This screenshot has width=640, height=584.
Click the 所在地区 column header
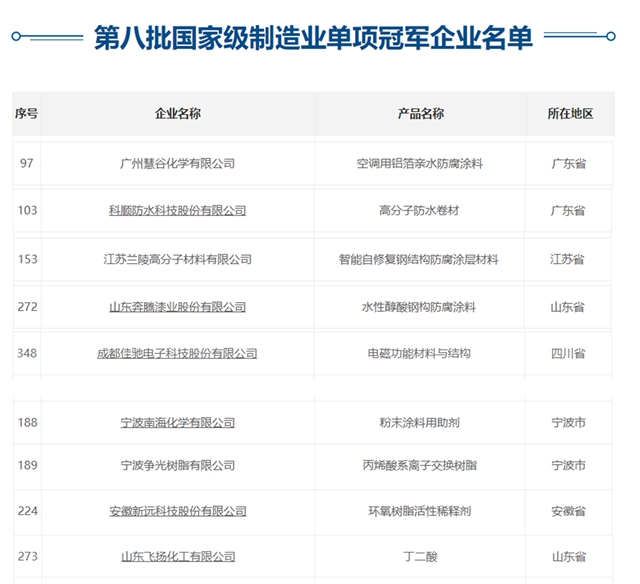[571, 113]
